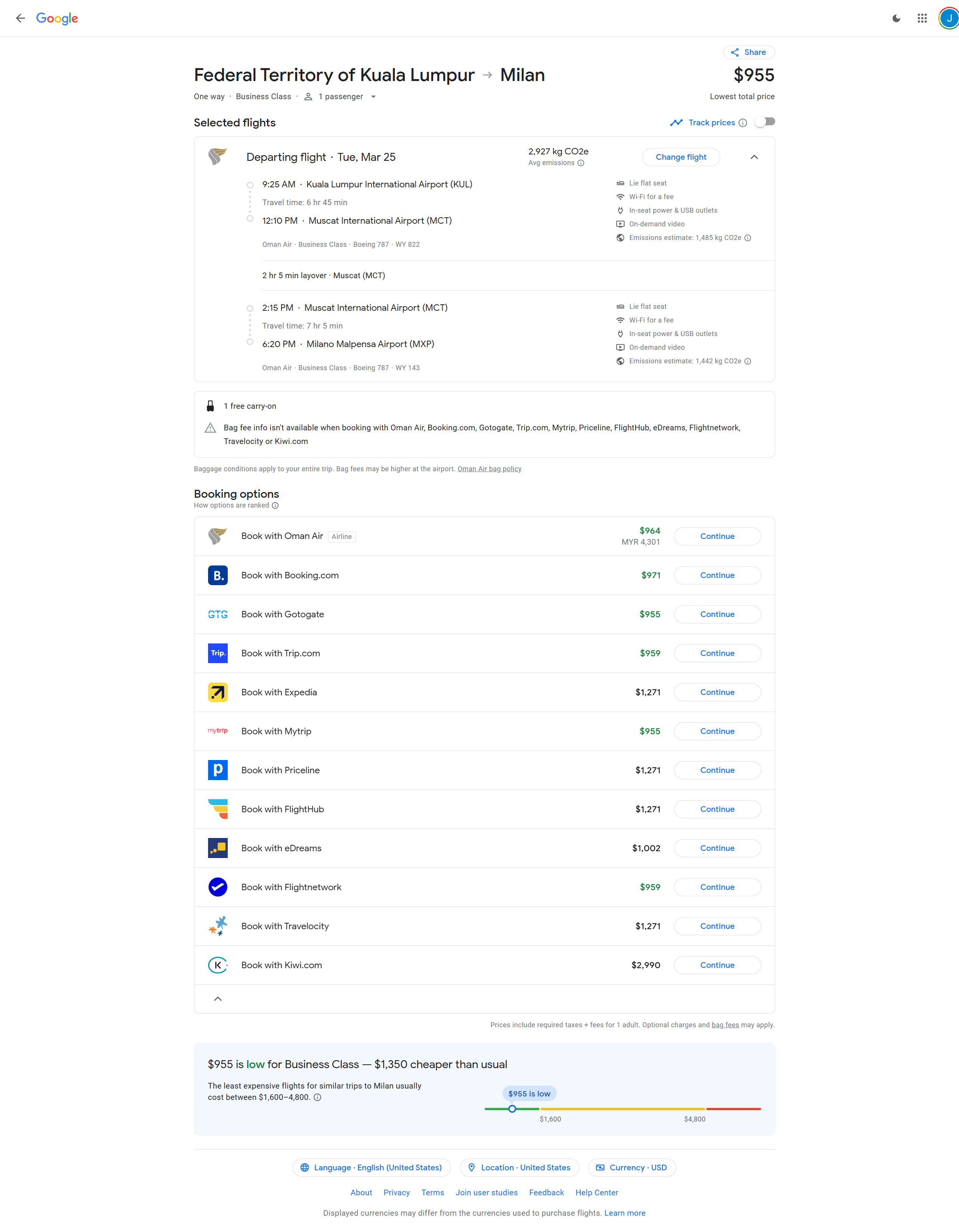Click the Airline tag beside Oman Air
Viewport: 959px width, 1232px height.
click(342, 536)
